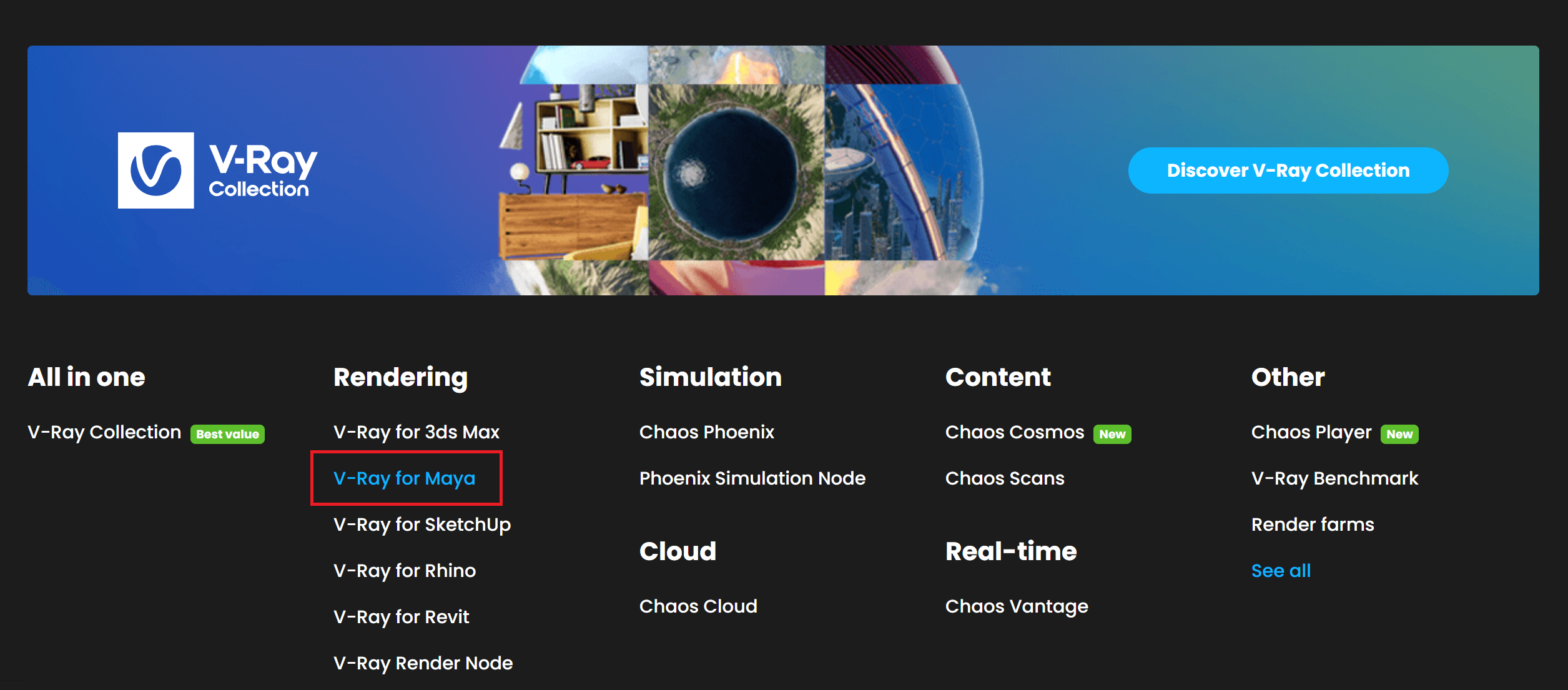Open V-Ray for 3ds Max
Image resolution: width=1568 pixels, height=690 pixels.
[417, 432]
